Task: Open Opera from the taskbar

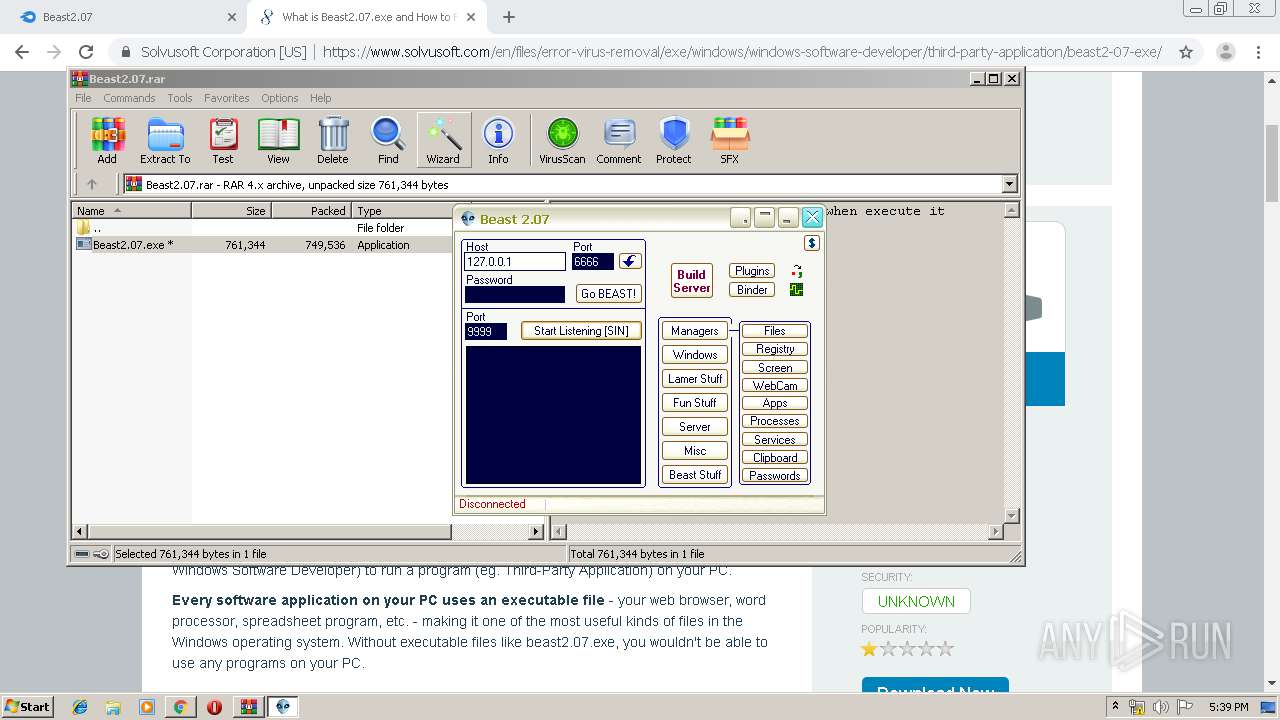Action: click(x=214, y=706)
